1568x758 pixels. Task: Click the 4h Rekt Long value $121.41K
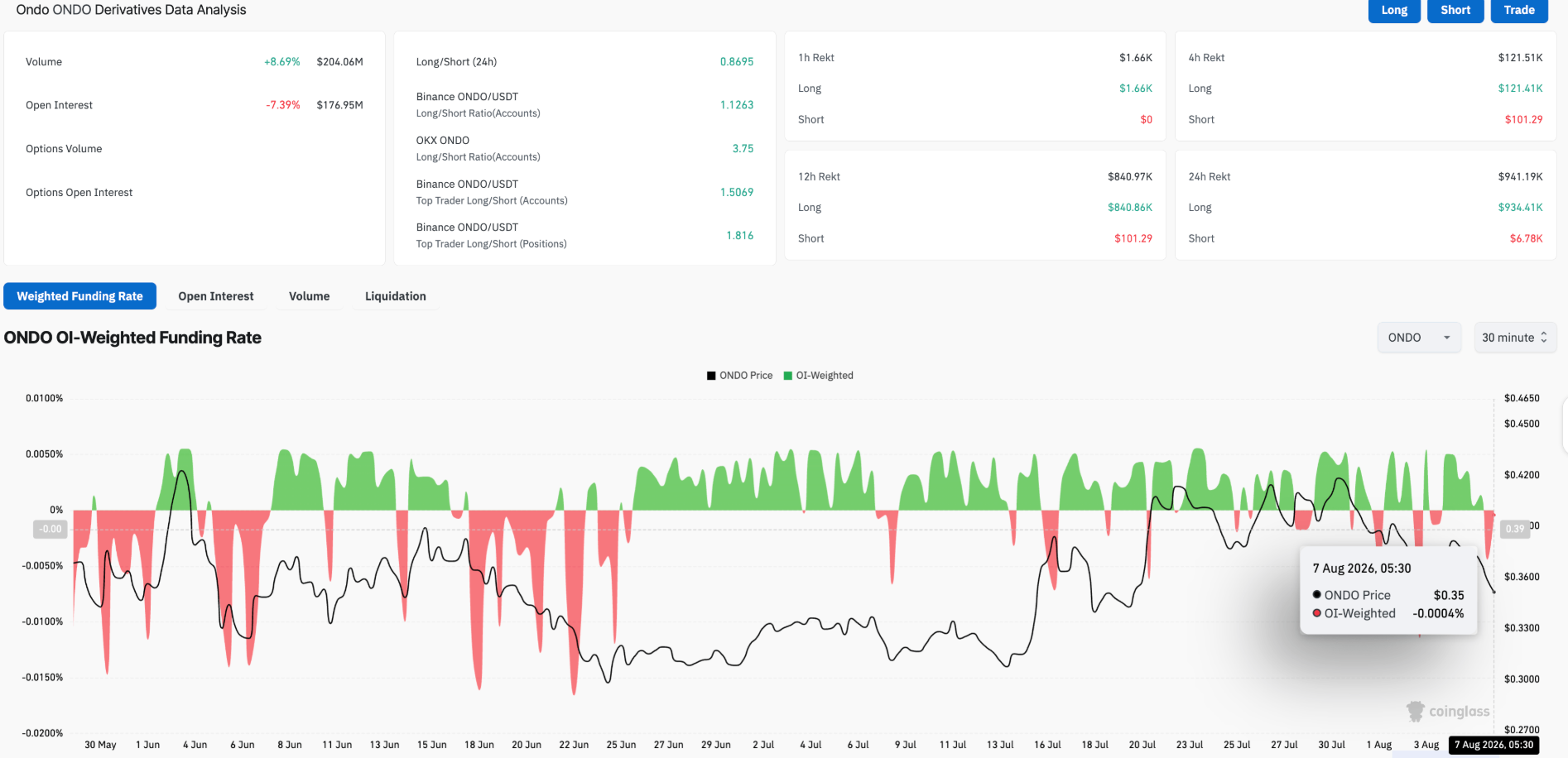[1521, 89]
